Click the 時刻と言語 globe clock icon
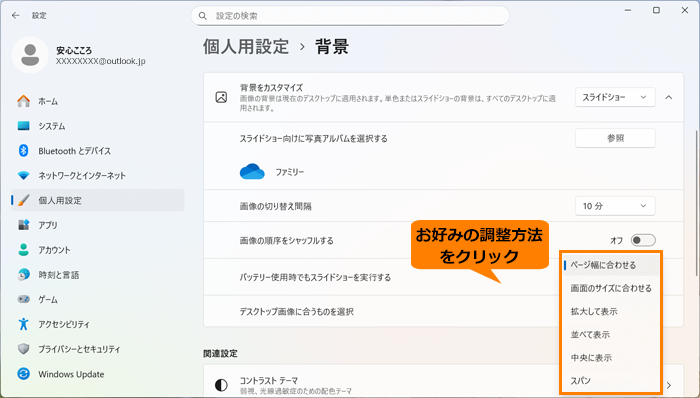The height and width of the screenshot is (398, 700). point(24,274)
